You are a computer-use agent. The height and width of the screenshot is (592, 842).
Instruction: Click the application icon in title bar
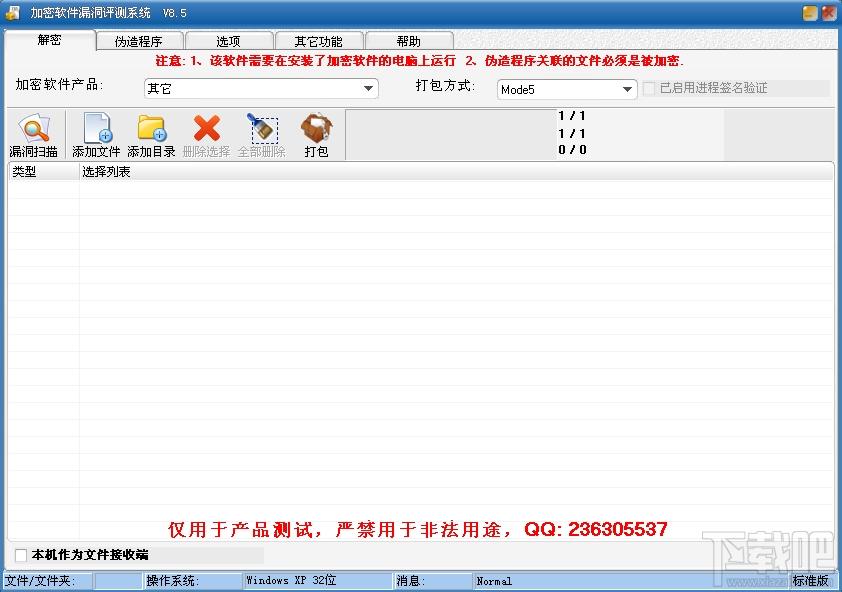12,13
